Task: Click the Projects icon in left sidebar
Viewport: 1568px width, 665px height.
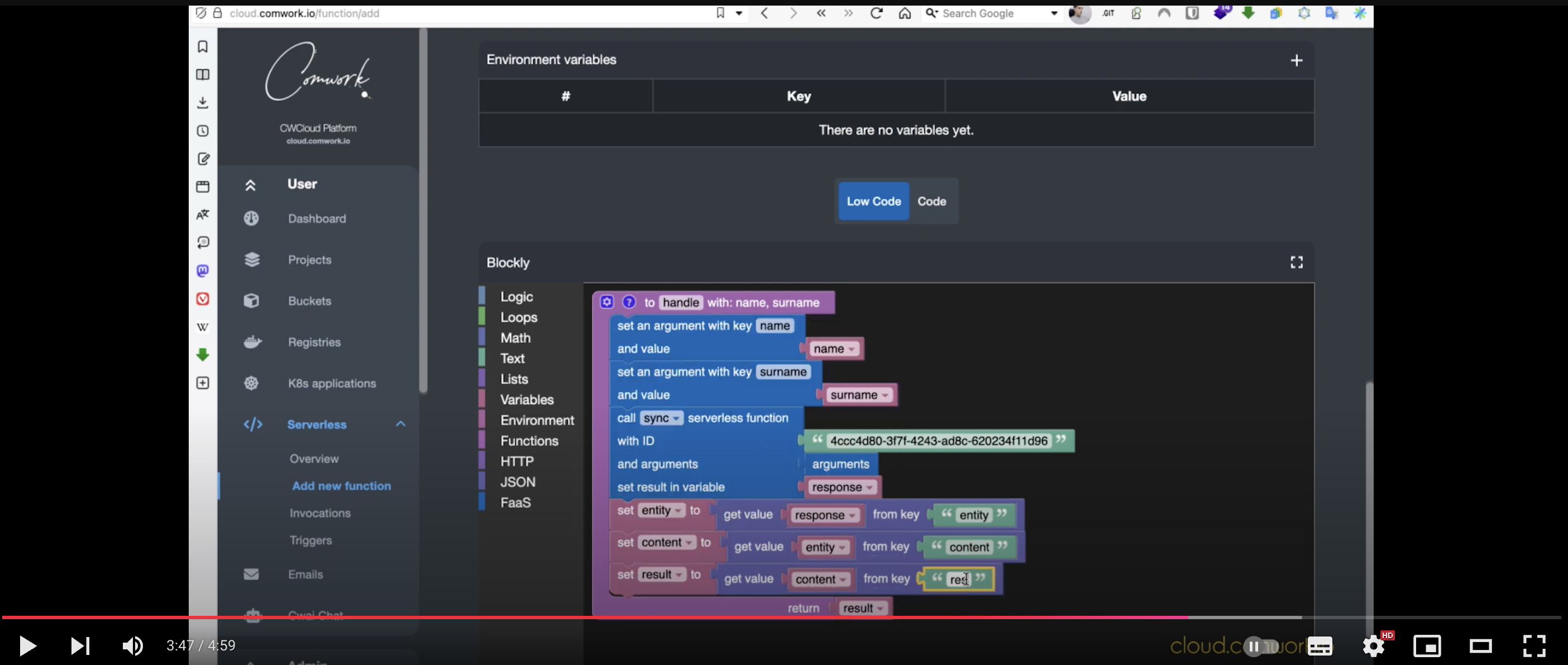Action: [250, 259]
